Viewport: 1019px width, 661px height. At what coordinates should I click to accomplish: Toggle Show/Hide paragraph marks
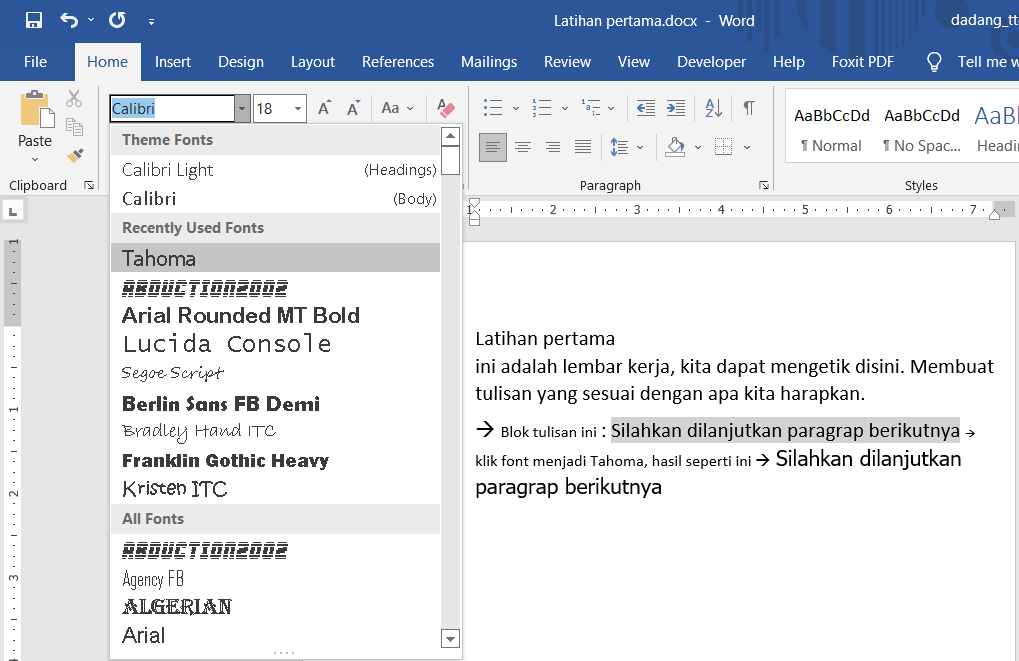tap(748, 107)
